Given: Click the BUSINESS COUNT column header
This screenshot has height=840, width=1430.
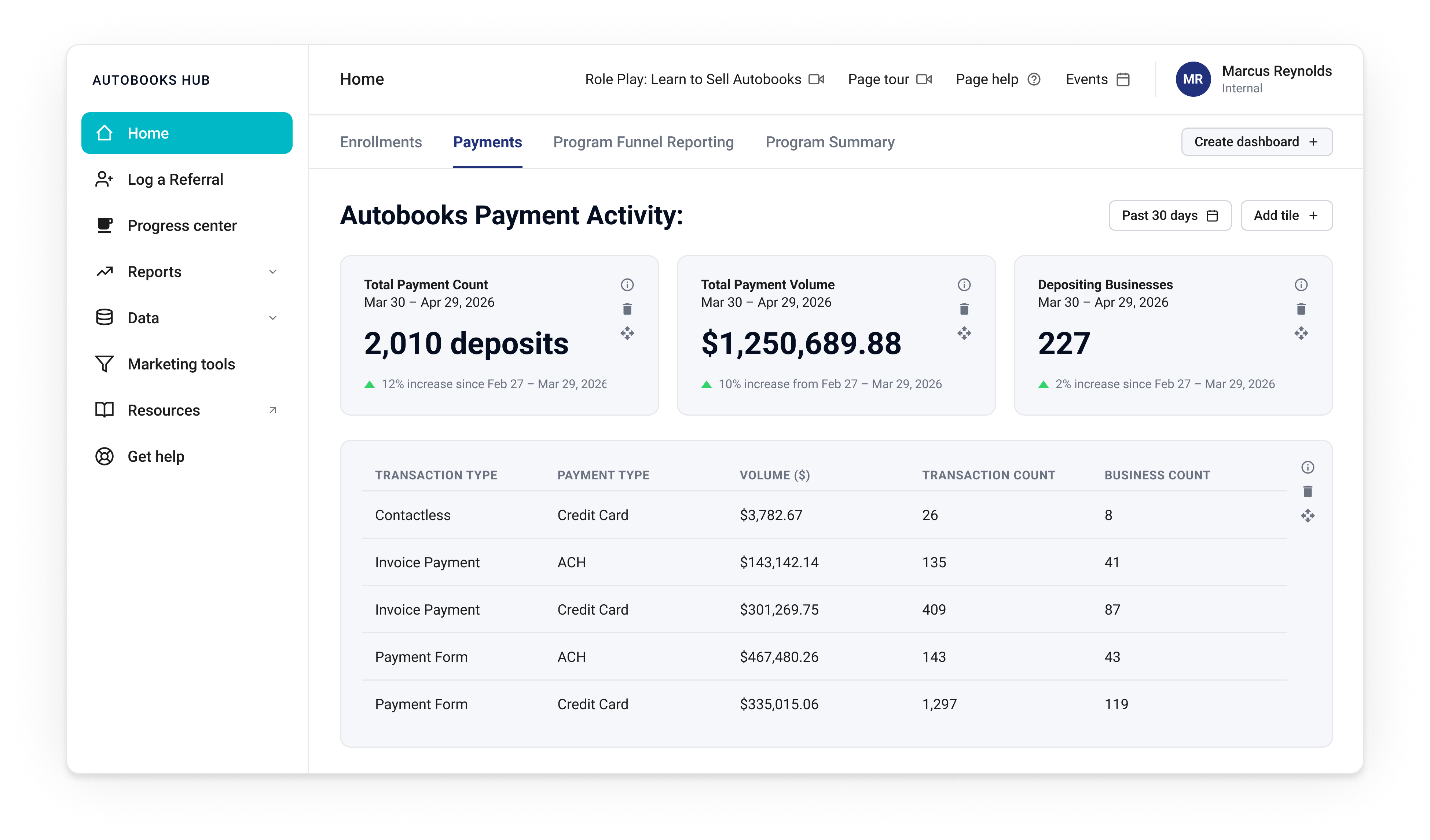Looking at the screenshot, I should [1157, 475].
